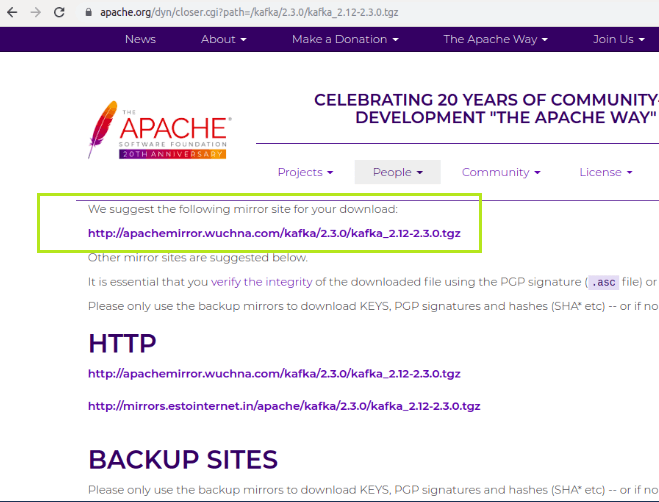
Task: Click the 'Celebrating 20 Years' banner heading
Action: click(x=486, y=108)
